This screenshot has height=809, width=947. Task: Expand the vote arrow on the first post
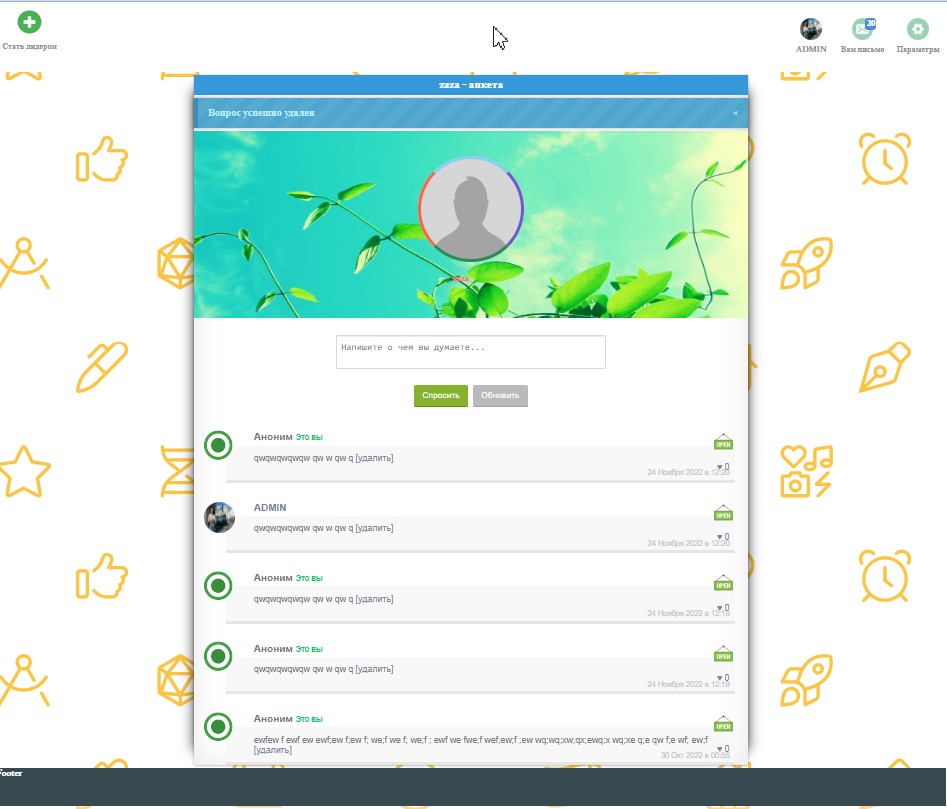[x=719, y=467]
